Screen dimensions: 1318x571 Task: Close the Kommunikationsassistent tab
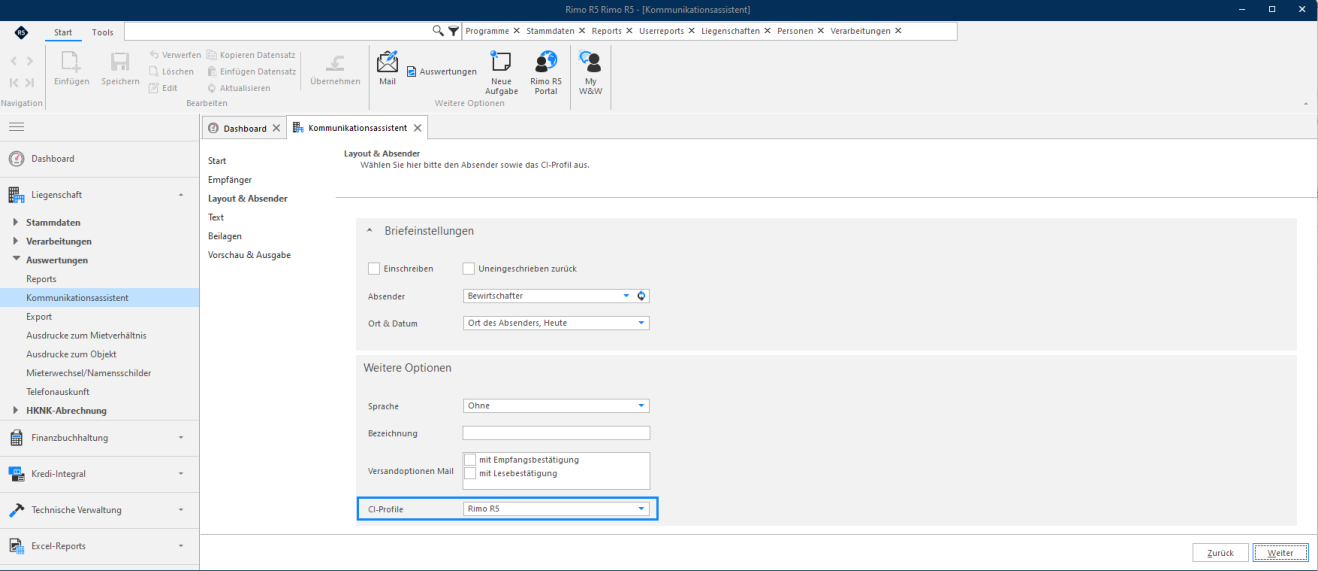click(x=417, y=128)
